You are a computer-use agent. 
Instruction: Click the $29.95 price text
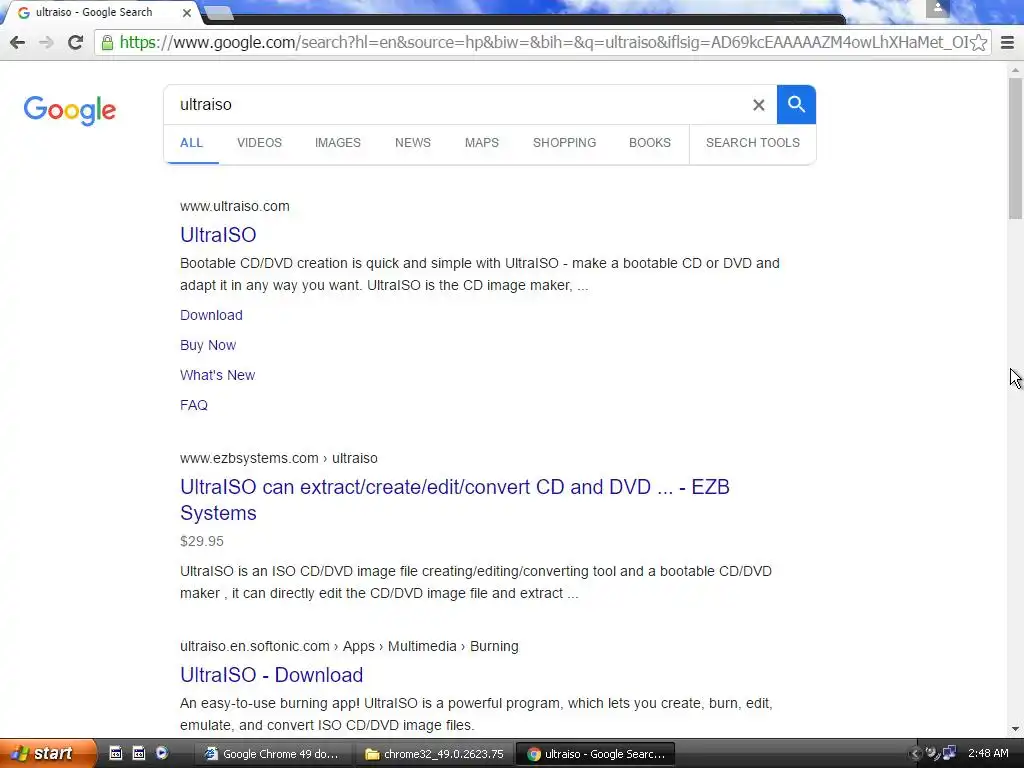tap(202, 541)
